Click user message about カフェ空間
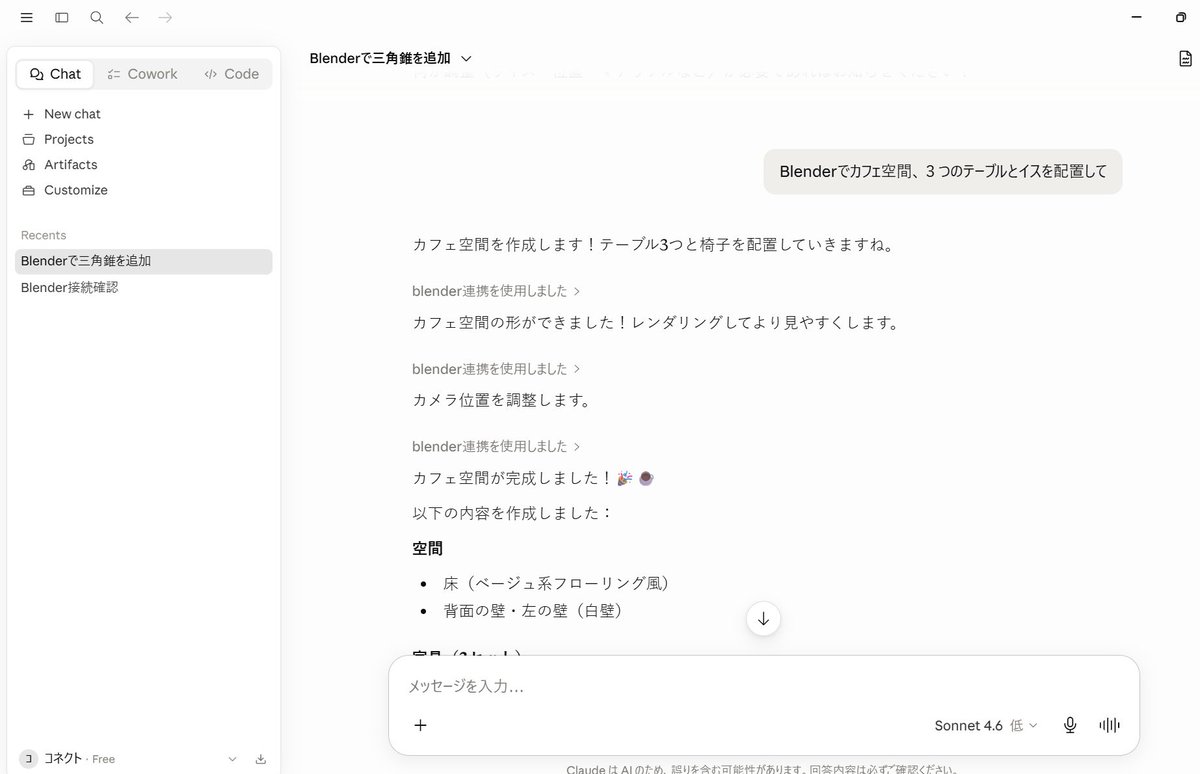This screenshot has width=1200, height=774. coord(943,172)
